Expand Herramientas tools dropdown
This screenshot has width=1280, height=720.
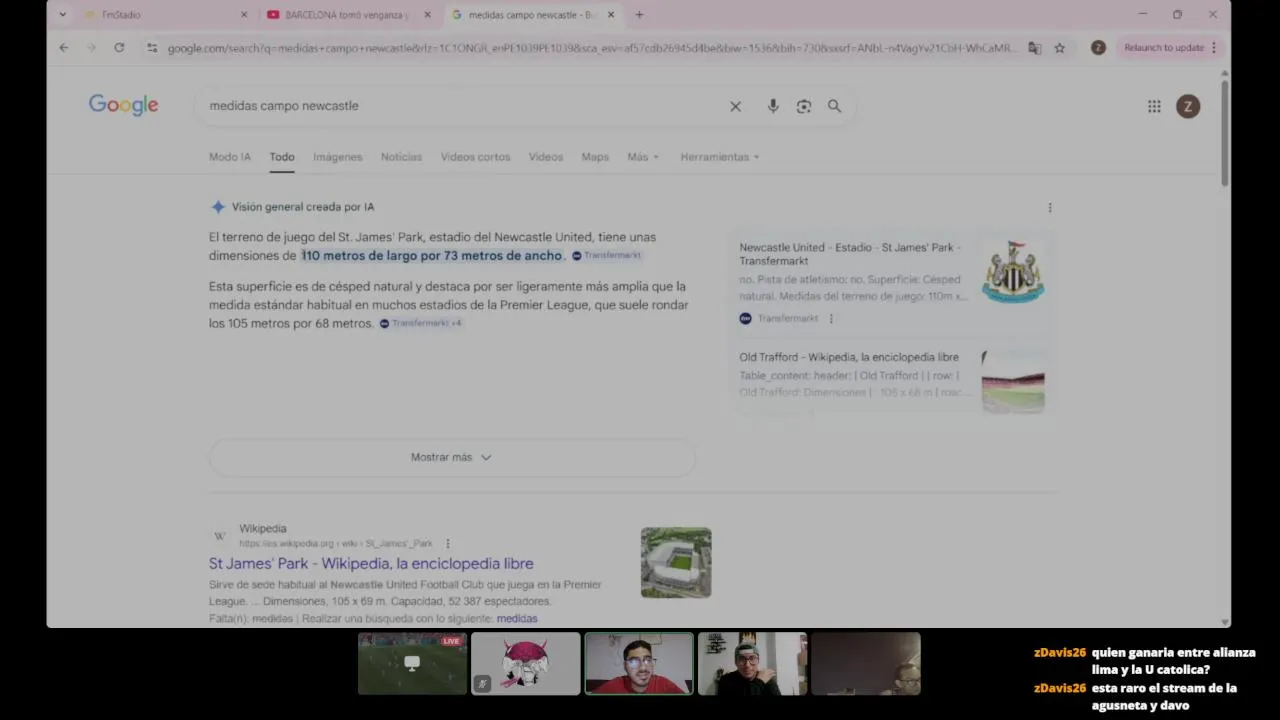coord(720,157)
